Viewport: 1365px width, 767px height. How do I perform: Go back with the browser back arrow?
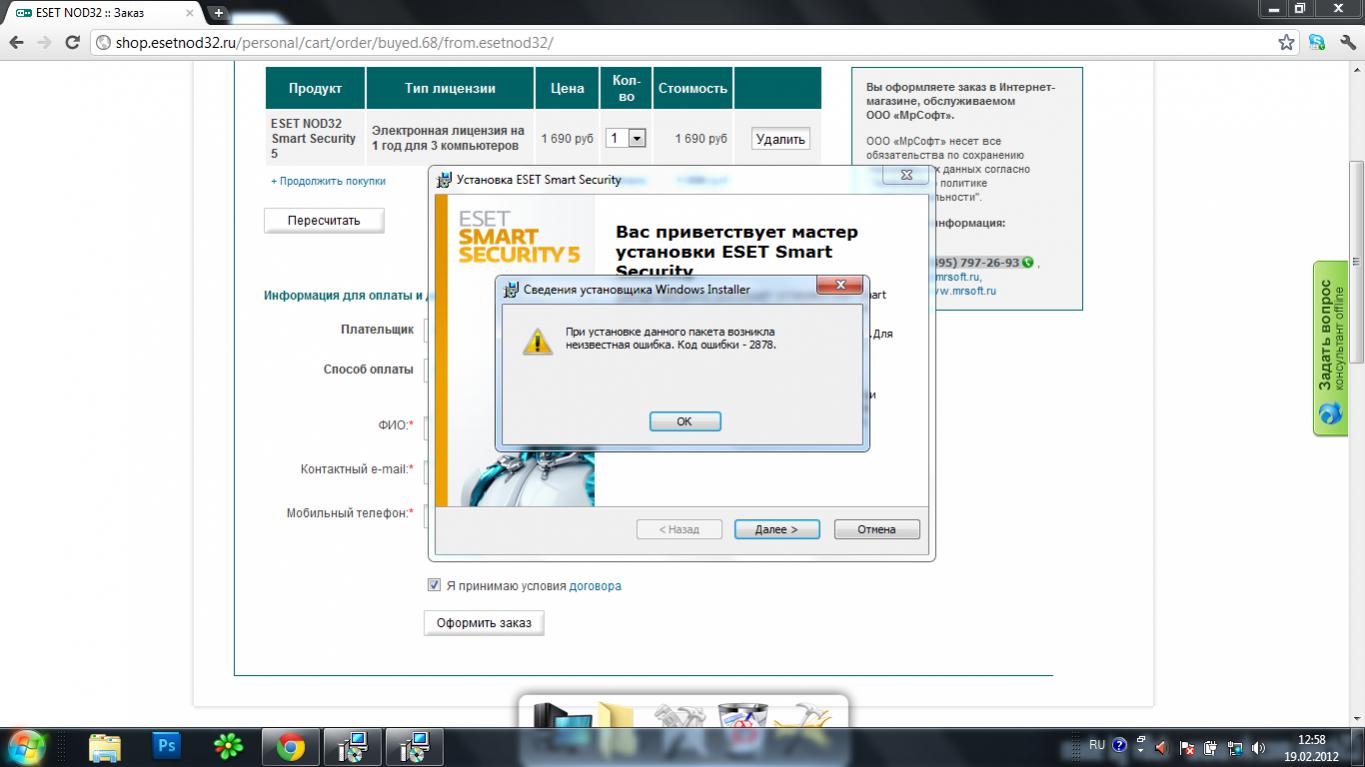[x=16, y=43]
